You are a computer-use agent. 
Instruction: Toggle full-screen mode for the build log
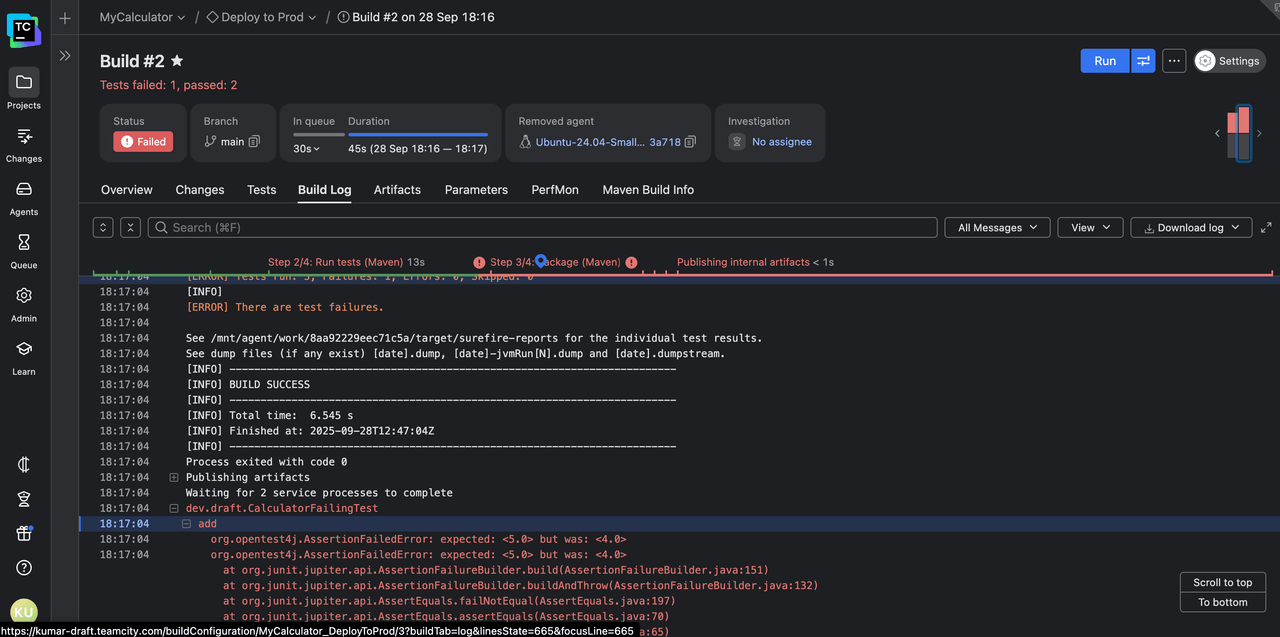point(1266,228)
